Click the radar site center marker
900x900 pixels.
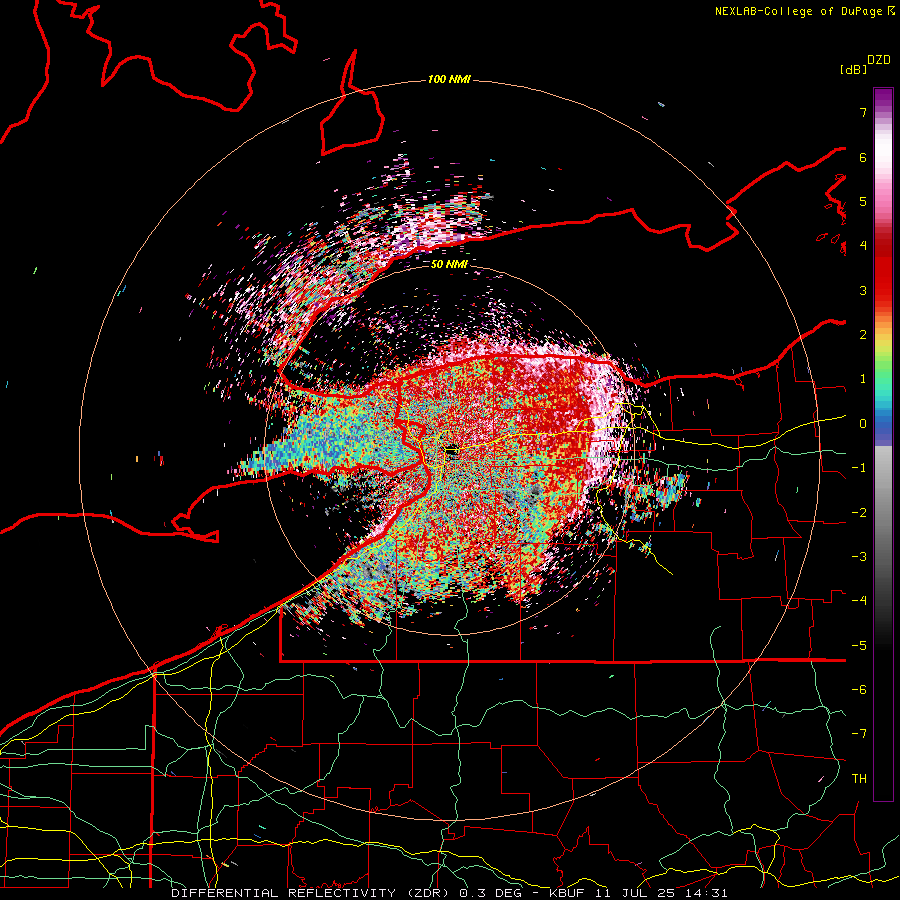point(451,452)
